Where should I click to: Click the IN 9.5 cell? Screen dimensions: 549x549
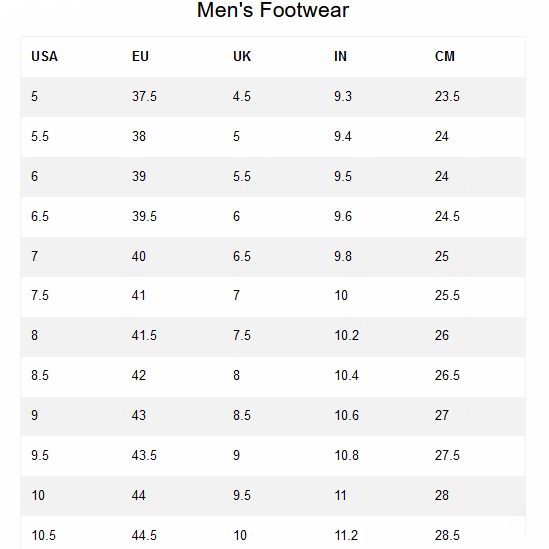(343, 176)
